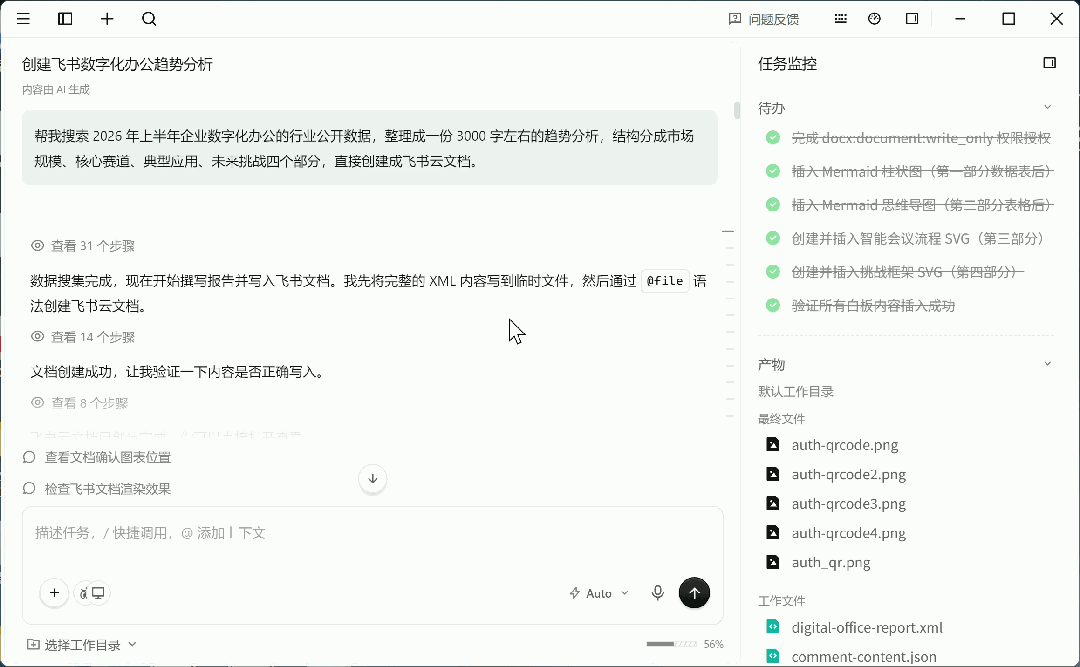Collapse the 产物 section chevron
1080x667 pixels.
click(1048, 363)
